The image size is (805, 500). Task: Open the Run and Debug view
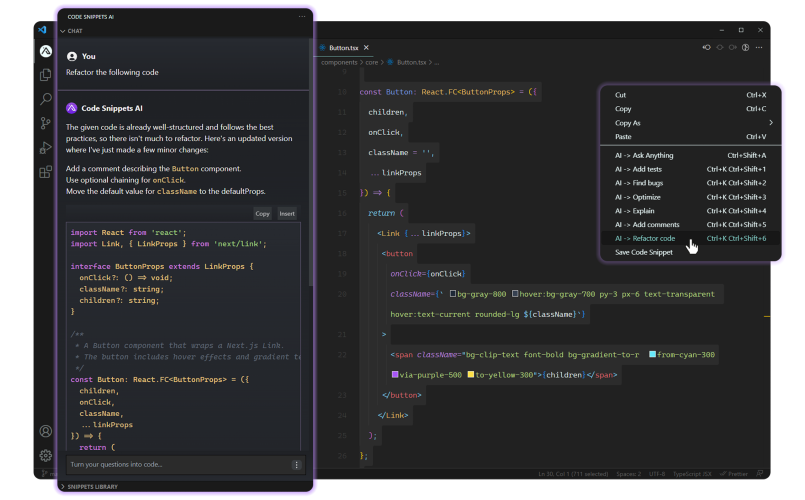[x=46, y=148]
